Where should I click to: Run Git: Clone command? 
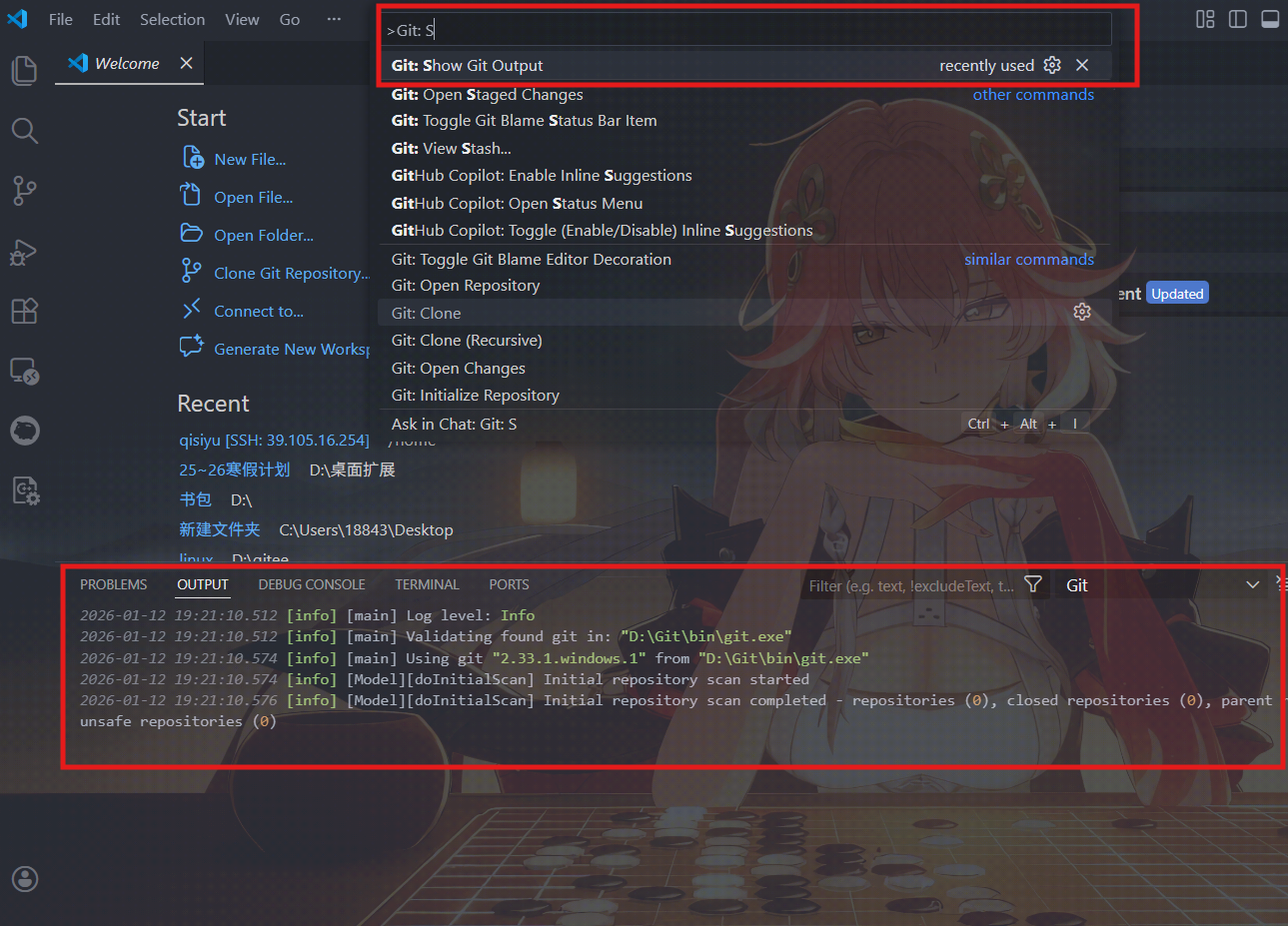pyautogui.click(x=745, y=313)
